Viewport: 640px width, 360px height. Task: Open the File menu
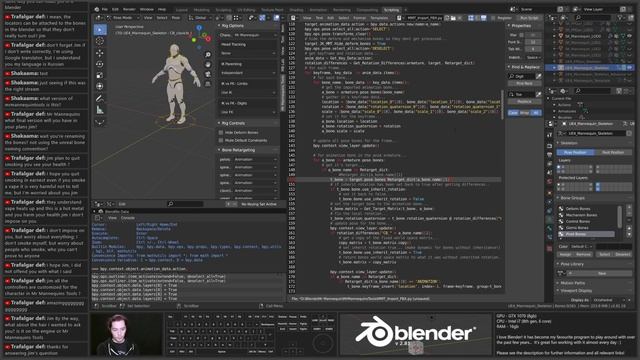click(x=105, y=9)
